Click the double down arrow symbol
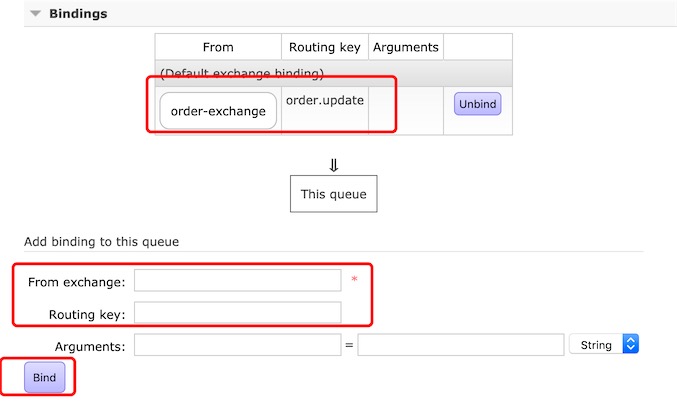Viewport: 677px width, 404px height. tap(334, 165)
